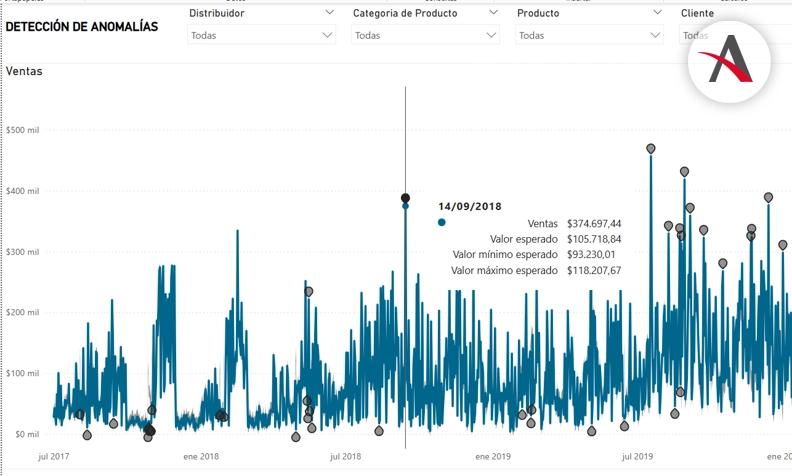This screenshot has width=792, height=476.
Task: Click the blue series dot in the tooltip
Action: pos(441,222)
